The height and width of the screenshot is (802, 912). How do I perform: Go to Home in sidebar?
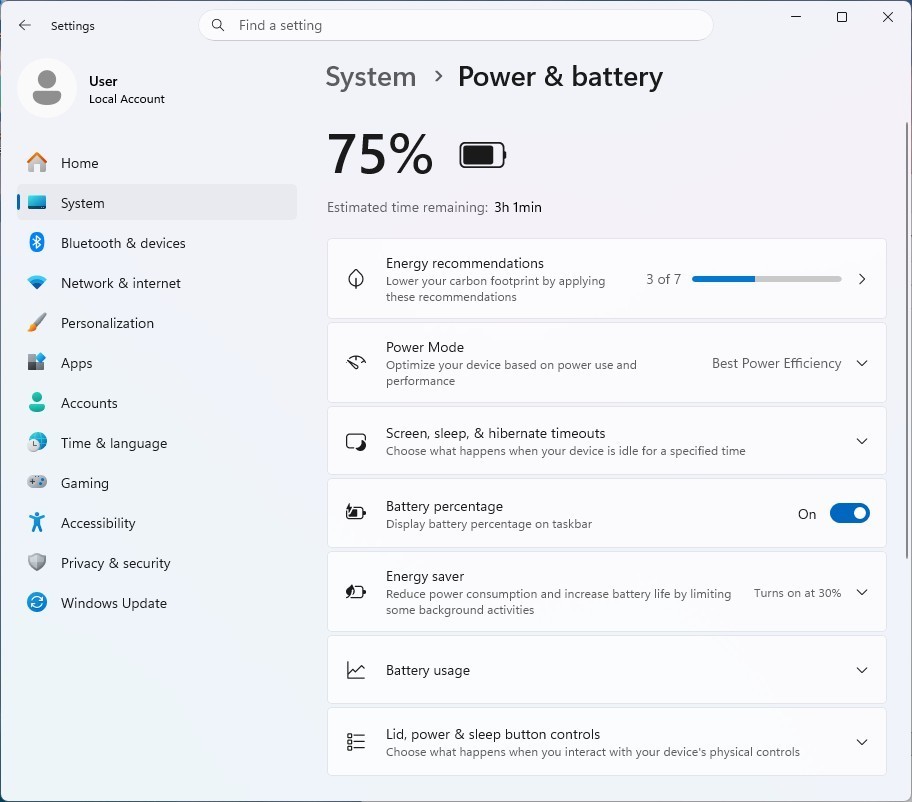pos(157,162)
